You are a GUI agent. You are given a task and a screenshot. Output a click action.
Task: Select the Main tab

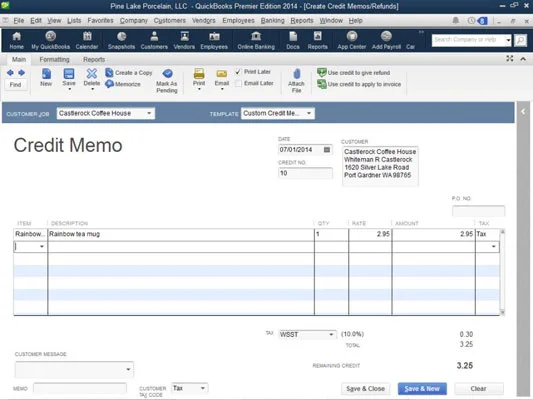pyautogui.click(x=19, y=59)
